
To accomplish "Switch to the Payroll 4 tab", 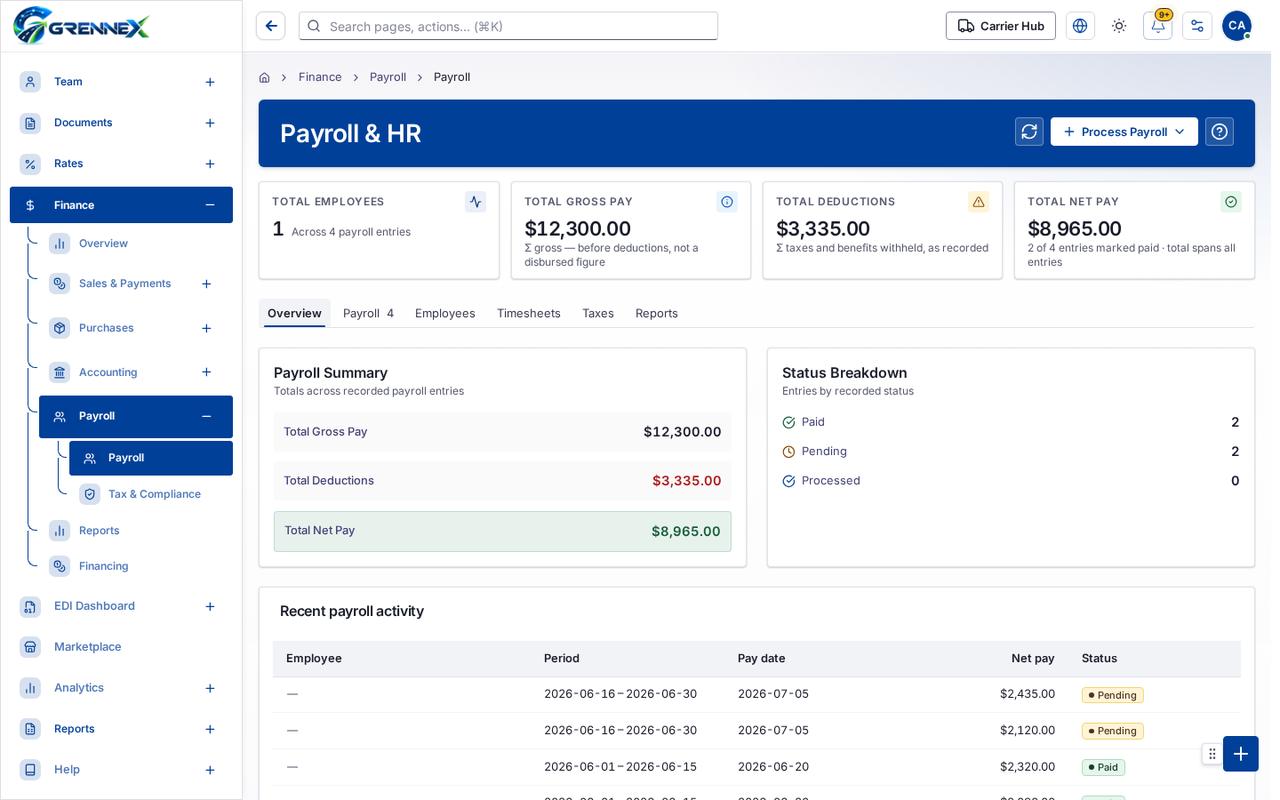I will tap(368, 313).
